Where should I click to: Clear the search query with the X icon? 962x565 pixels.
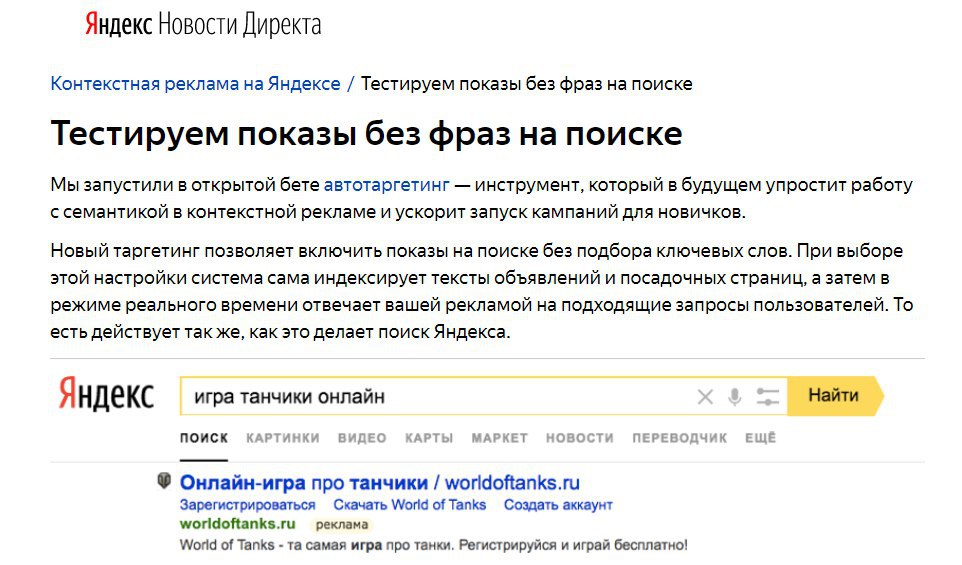pyautogui.click(x=705, y=397)
